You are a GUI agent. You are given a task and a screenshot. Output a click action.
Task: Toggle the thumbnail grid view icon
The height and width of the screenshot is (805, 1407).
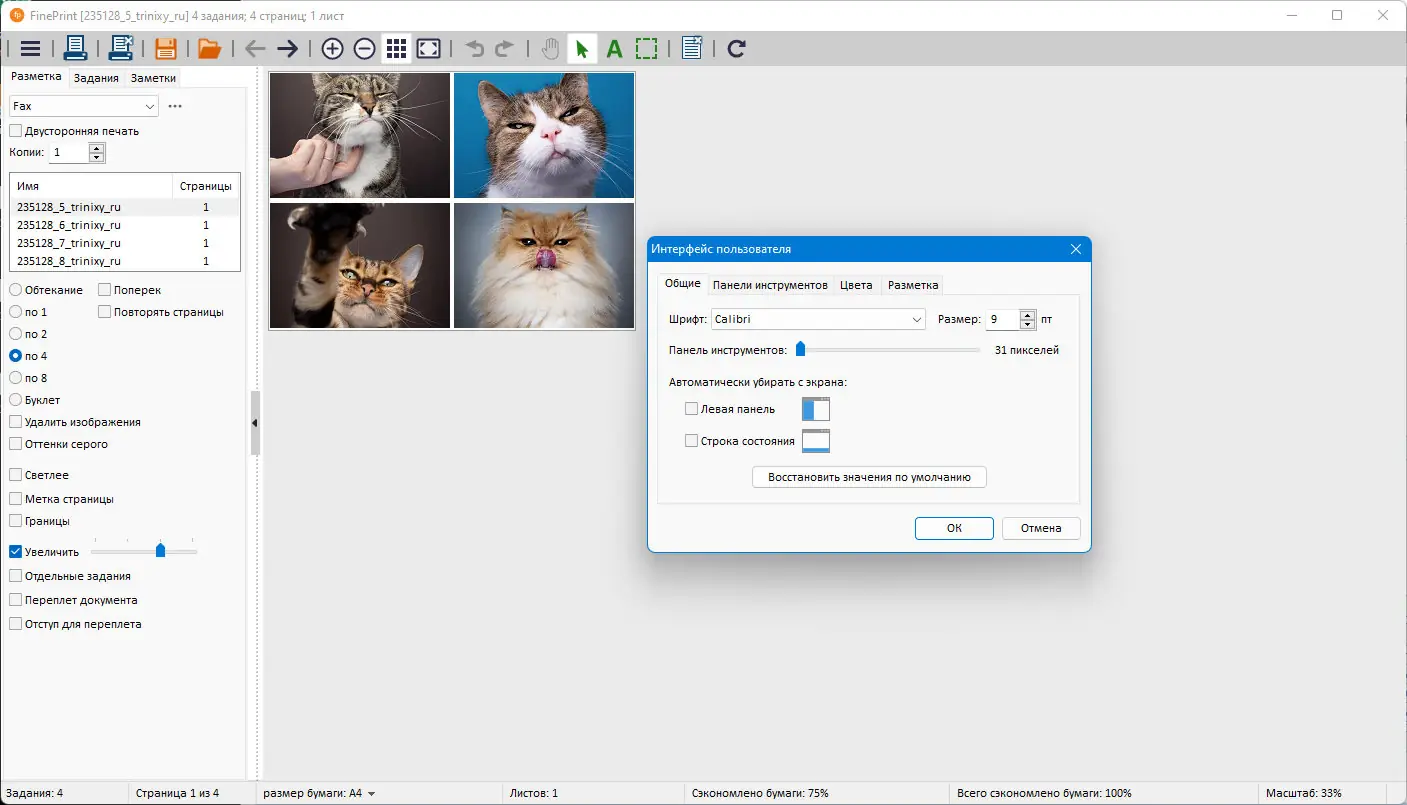396,48
